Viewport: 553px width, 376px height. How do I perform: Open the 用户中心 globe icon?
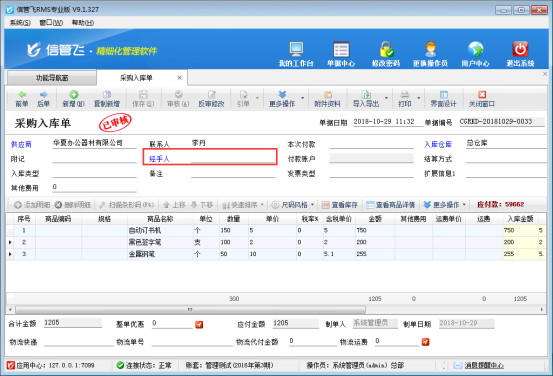(475, 49)
